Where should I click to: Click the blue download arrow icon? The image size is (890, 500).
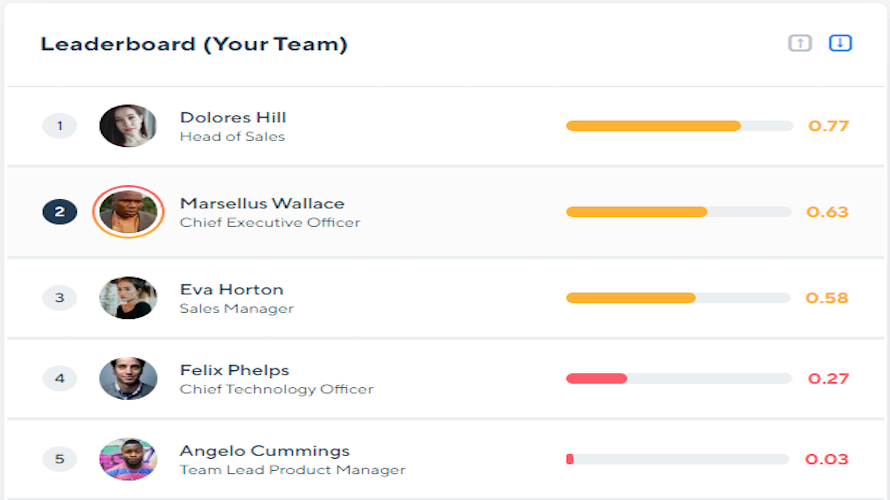pos(840,43)
